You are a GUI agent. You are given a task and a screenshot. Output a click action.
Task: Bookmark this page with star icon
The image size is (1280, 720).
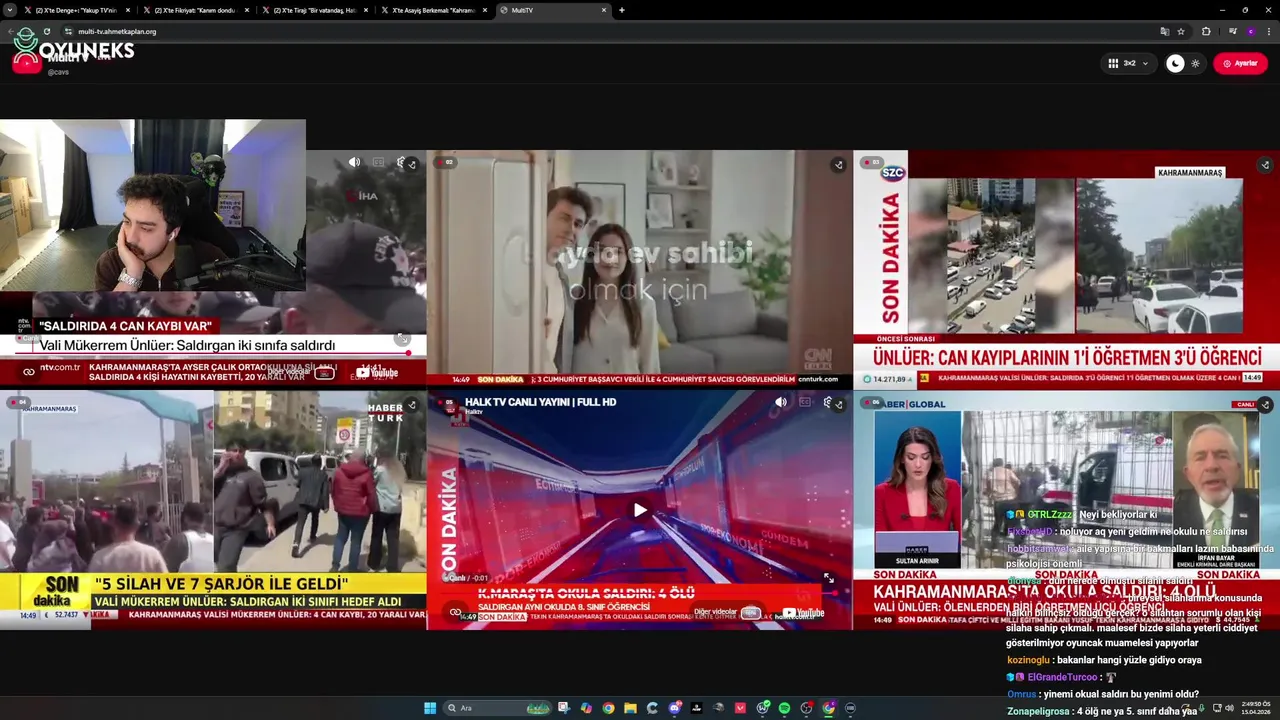click(1181, 31)
